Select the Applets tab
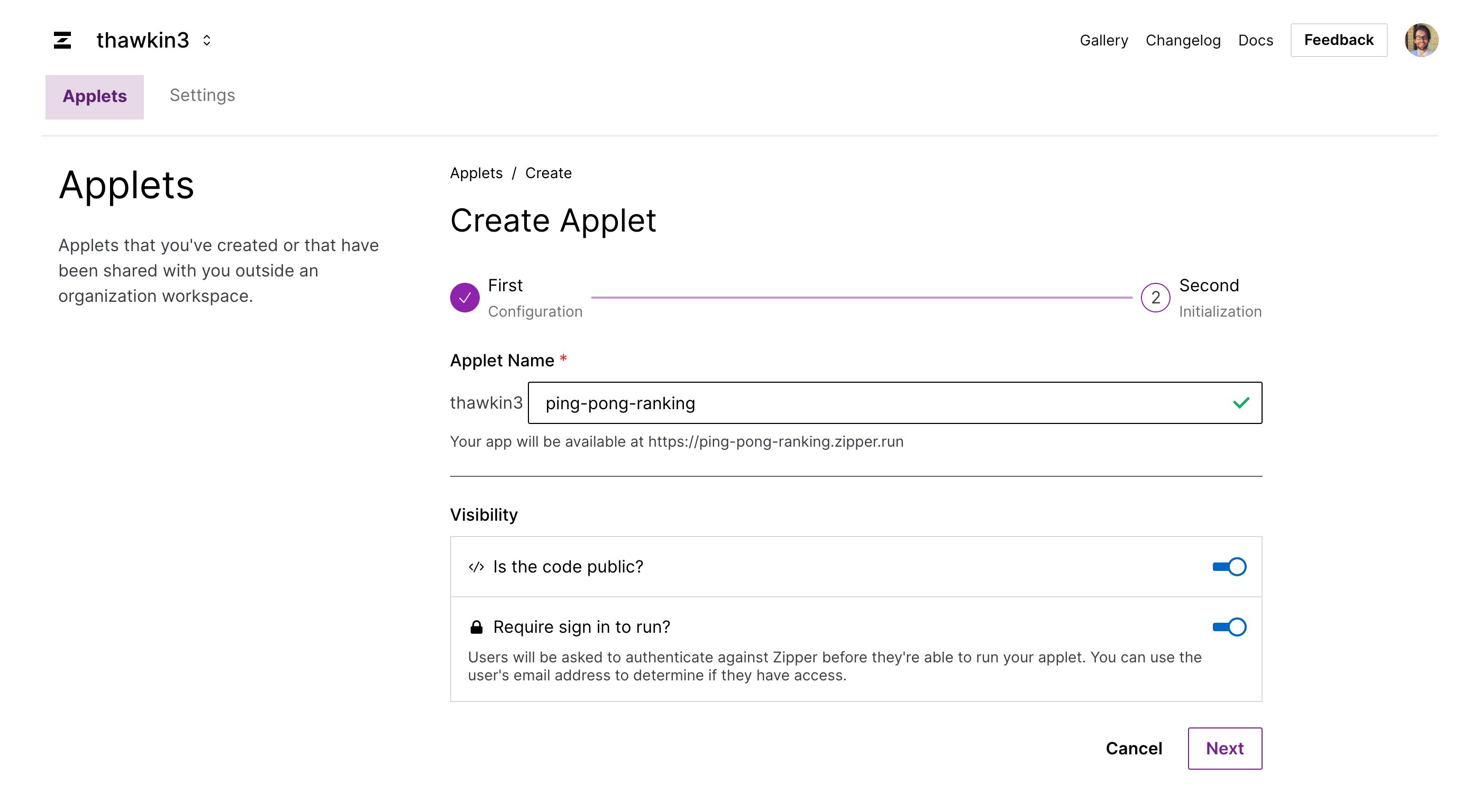The width and height of the screenshot is (1480, 812). click(95, 96)
